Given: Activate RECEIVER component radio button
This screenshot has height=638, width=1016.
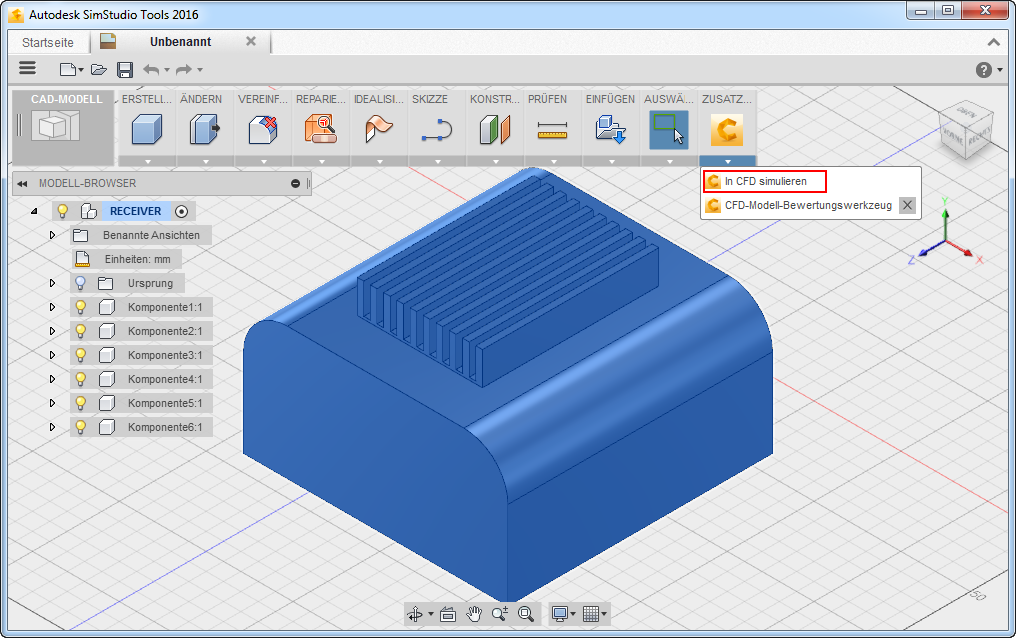Looking at the screenshot, I should (181, 211).
